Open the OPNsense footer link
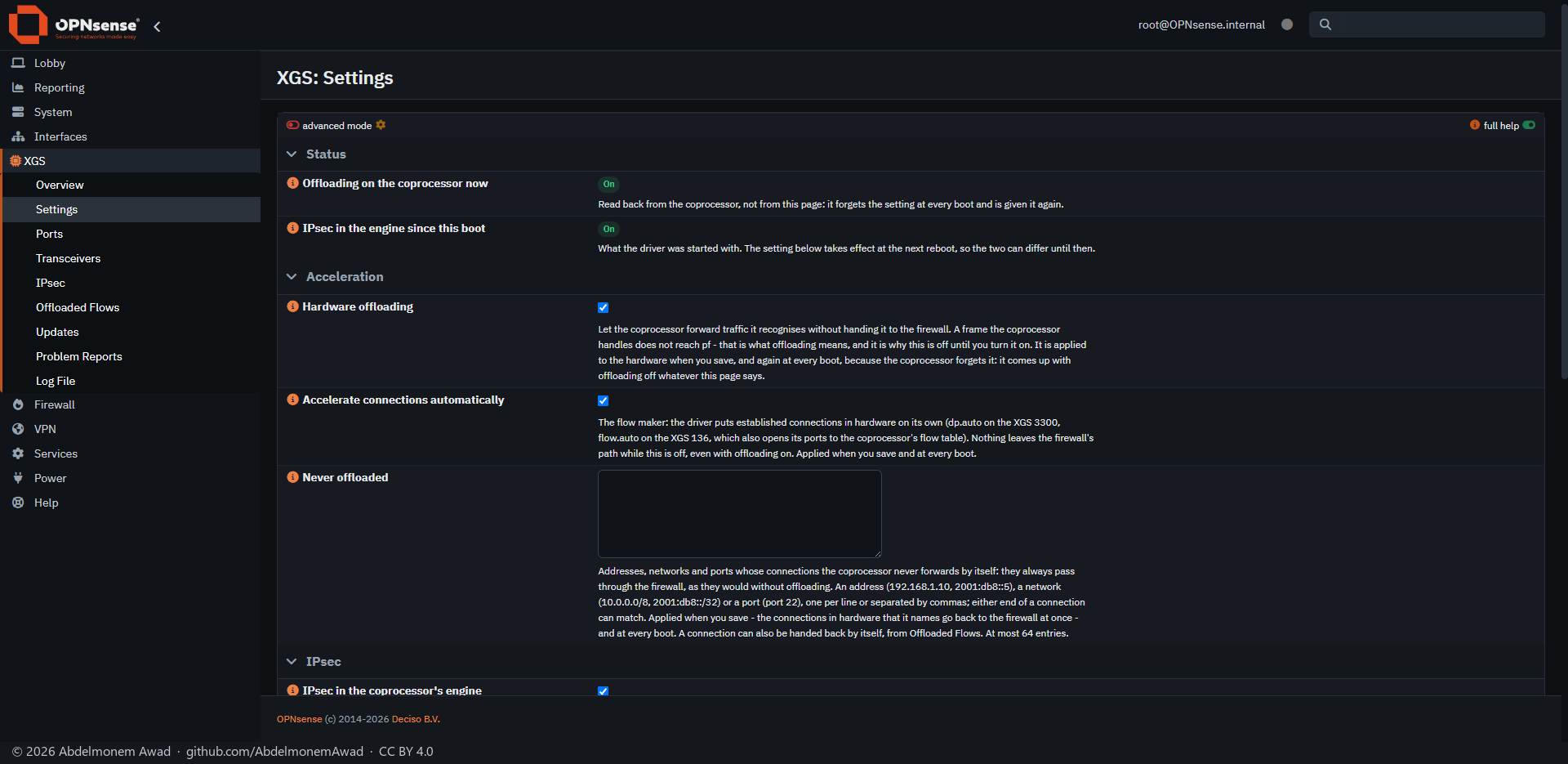The height and width of the screenshot is (764, 1568). coord(299,719)
